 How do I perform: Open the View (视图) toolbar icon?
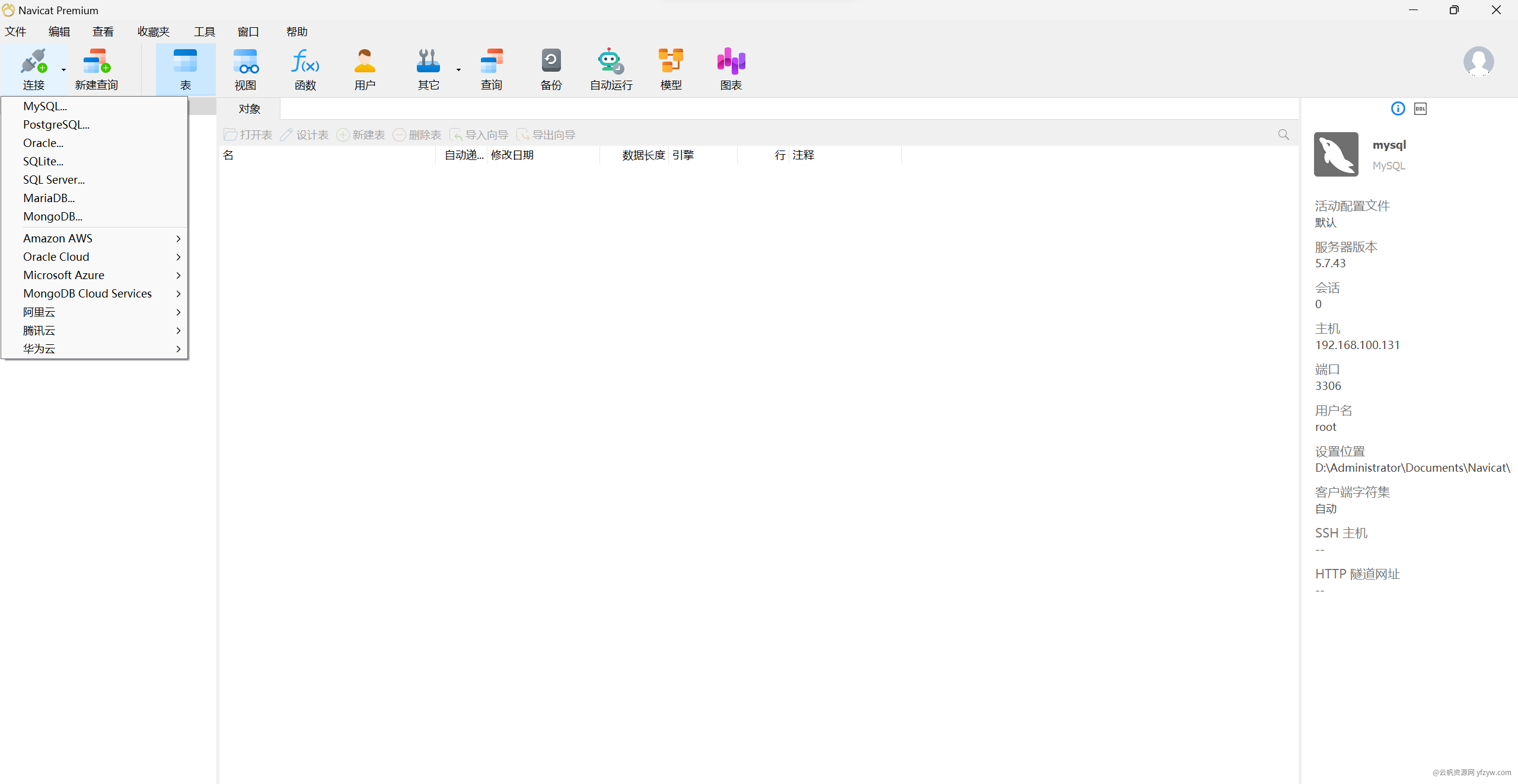tap(245, 62)
